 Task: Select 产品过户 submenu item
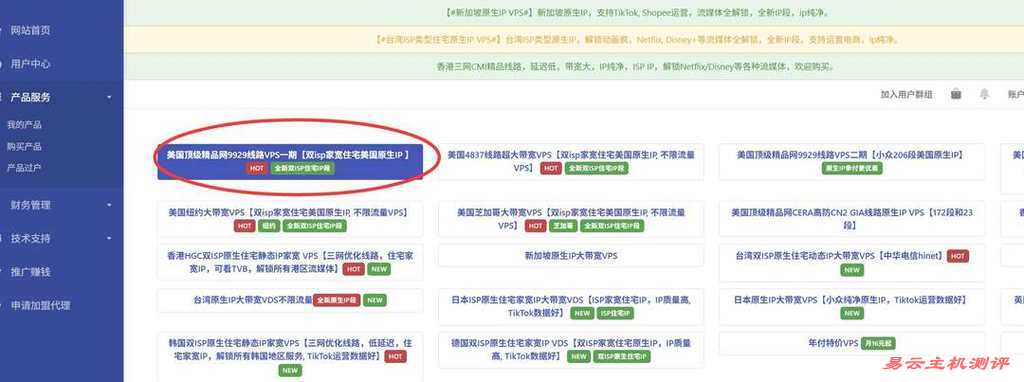(24, 168)
